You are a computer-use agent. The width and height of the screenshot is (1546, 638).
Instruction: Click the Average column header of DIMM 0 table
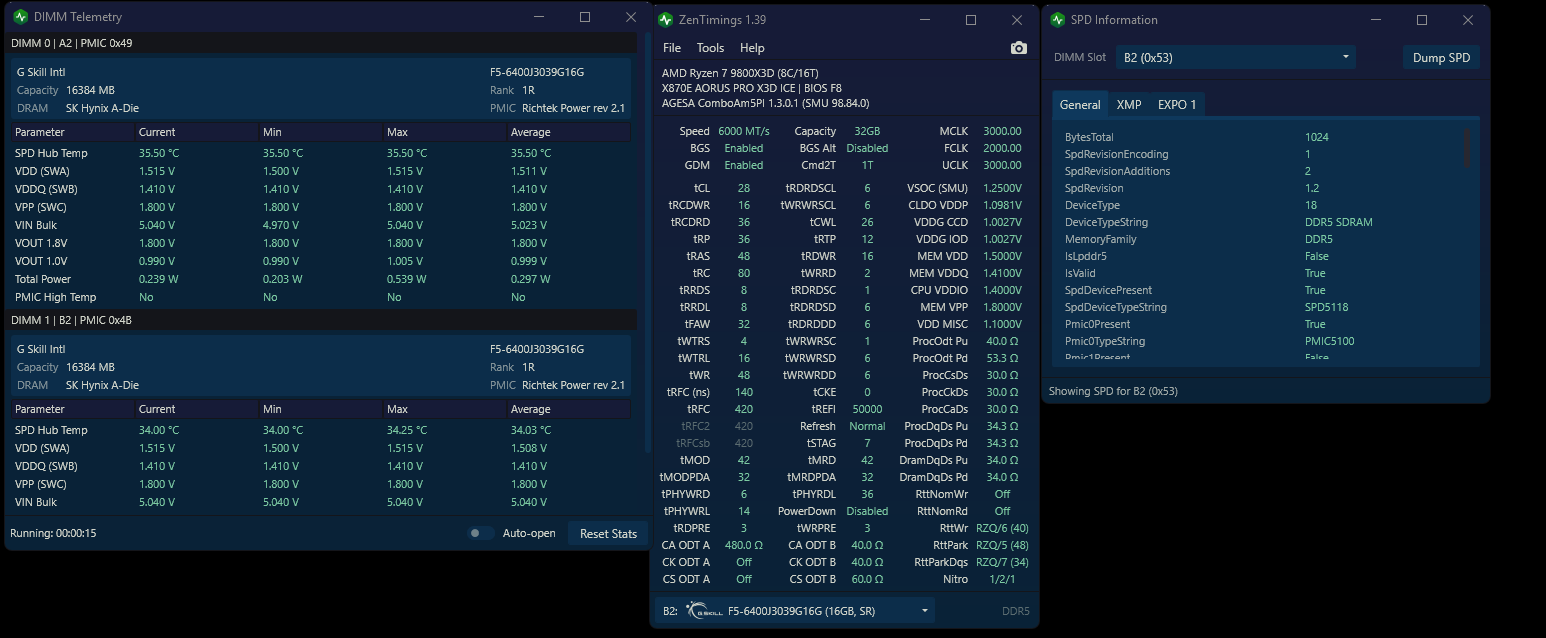569,132
